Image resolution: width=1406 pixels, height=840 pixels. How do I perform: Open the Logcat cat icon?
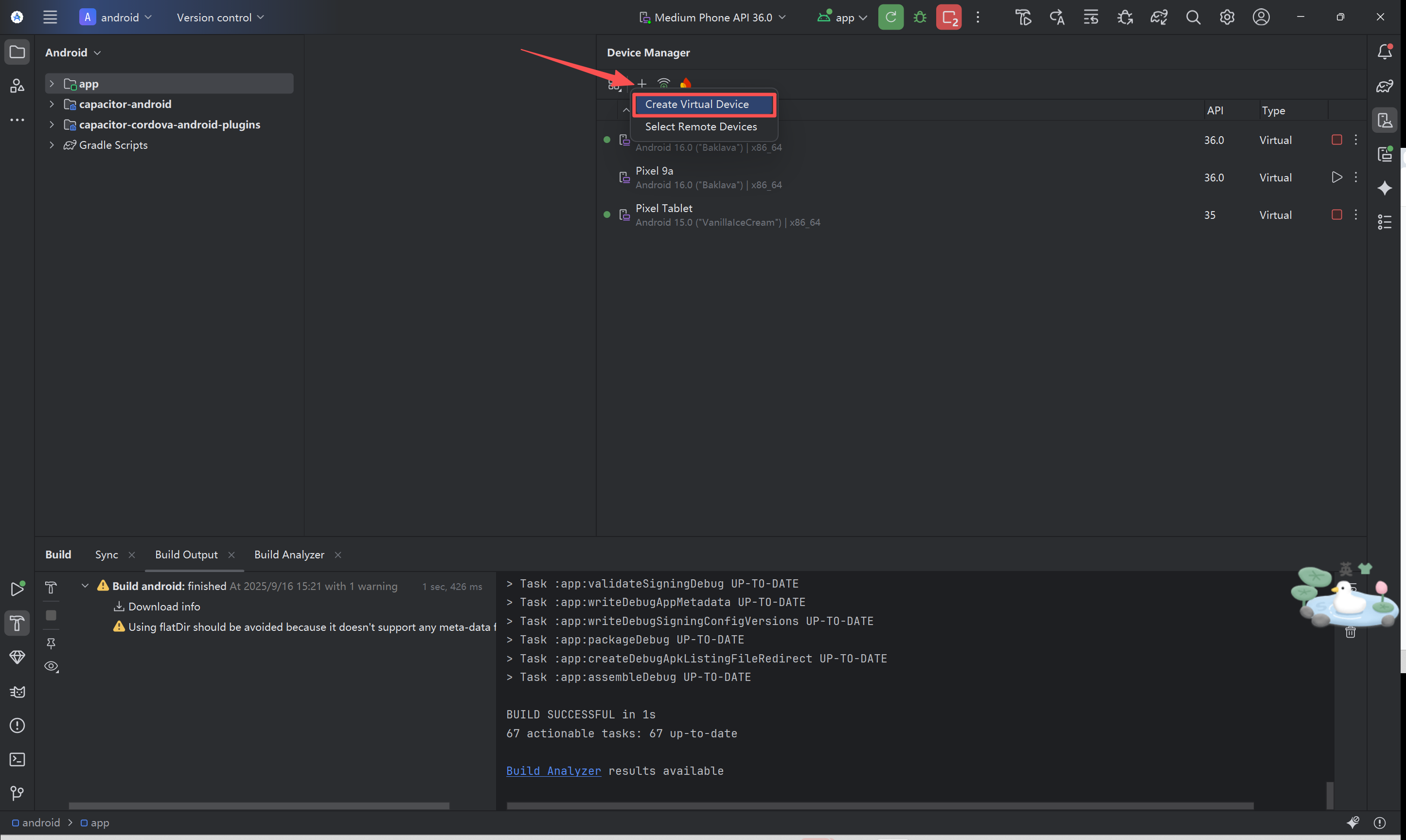(17, 692)
